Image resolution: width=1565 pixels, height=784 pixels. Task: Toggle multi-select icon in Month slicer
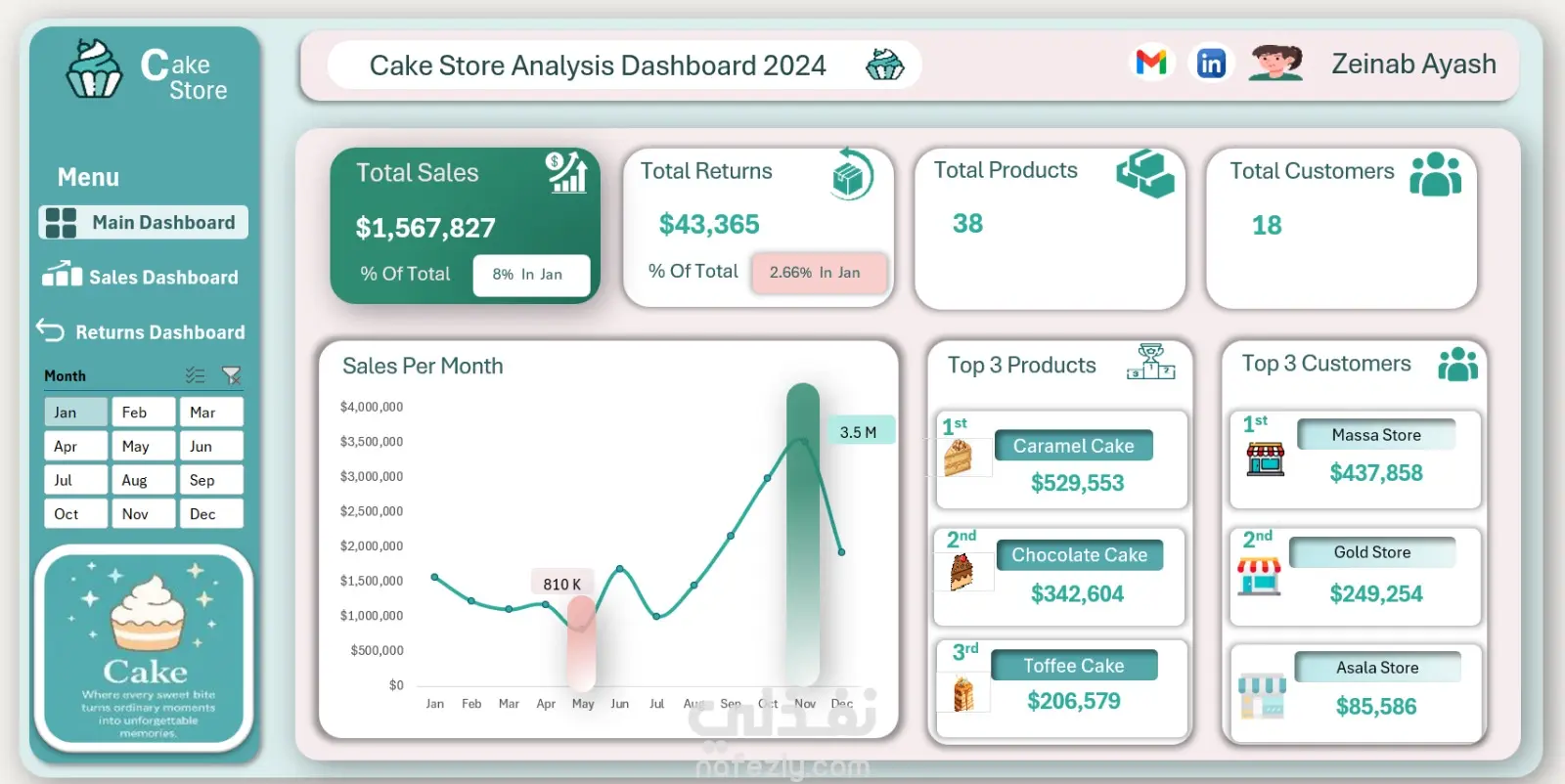click(196, 375)
